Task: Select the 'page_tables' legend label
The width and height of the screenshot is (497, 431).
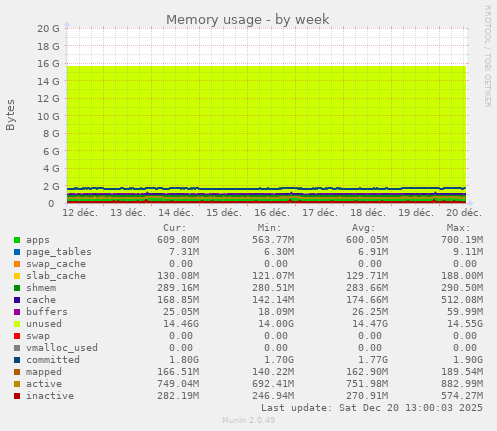Action: pyautogui.click(x=59, y=252)
